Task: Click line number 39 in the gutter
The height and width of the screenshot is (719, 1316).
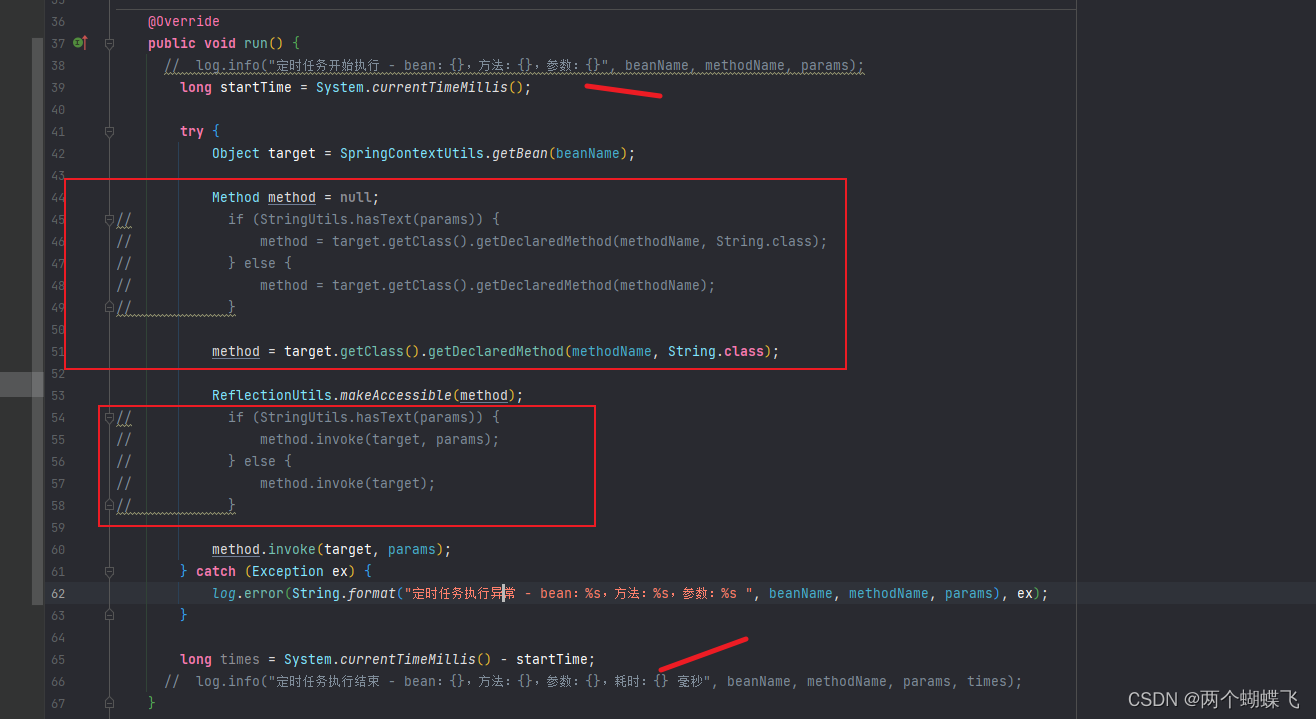Action: click(57, 87)
